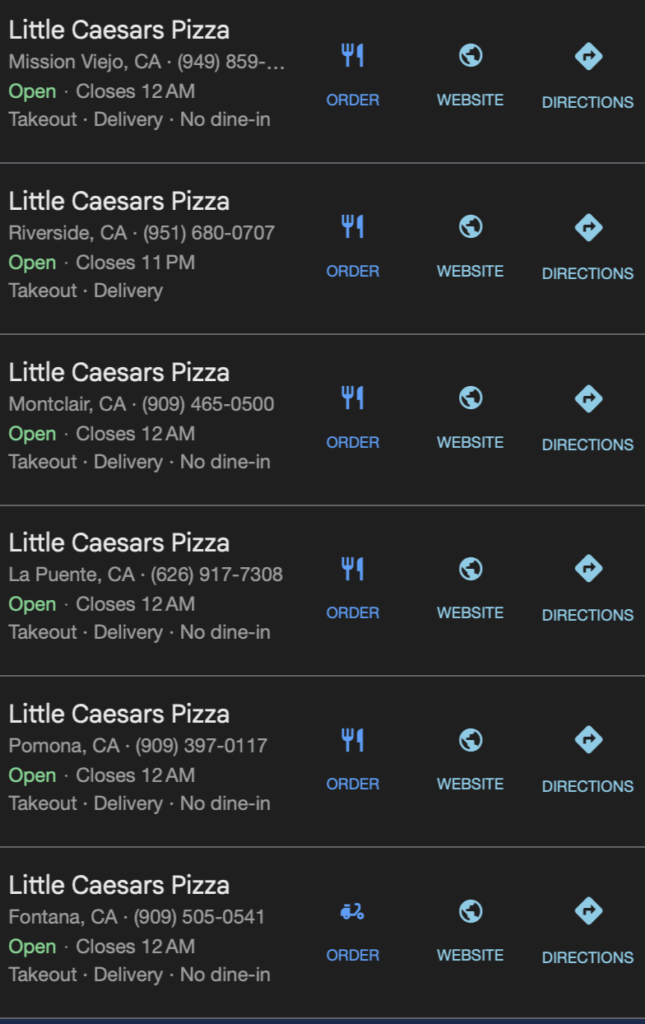Screen dimensions: 645x1024
Task: Open the Fontana location Website globe
Action: (x=470, y=911)
